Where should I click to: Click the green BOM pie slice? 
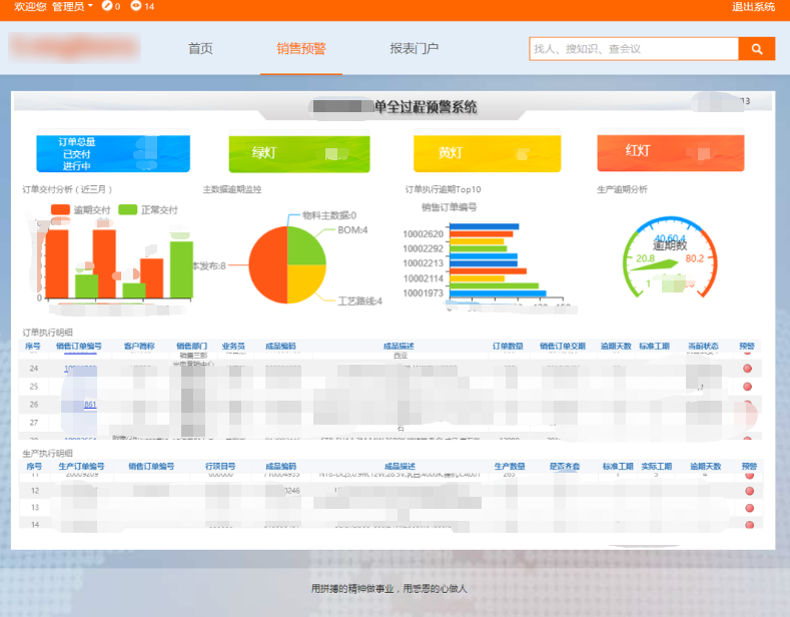tap(303, 249)
